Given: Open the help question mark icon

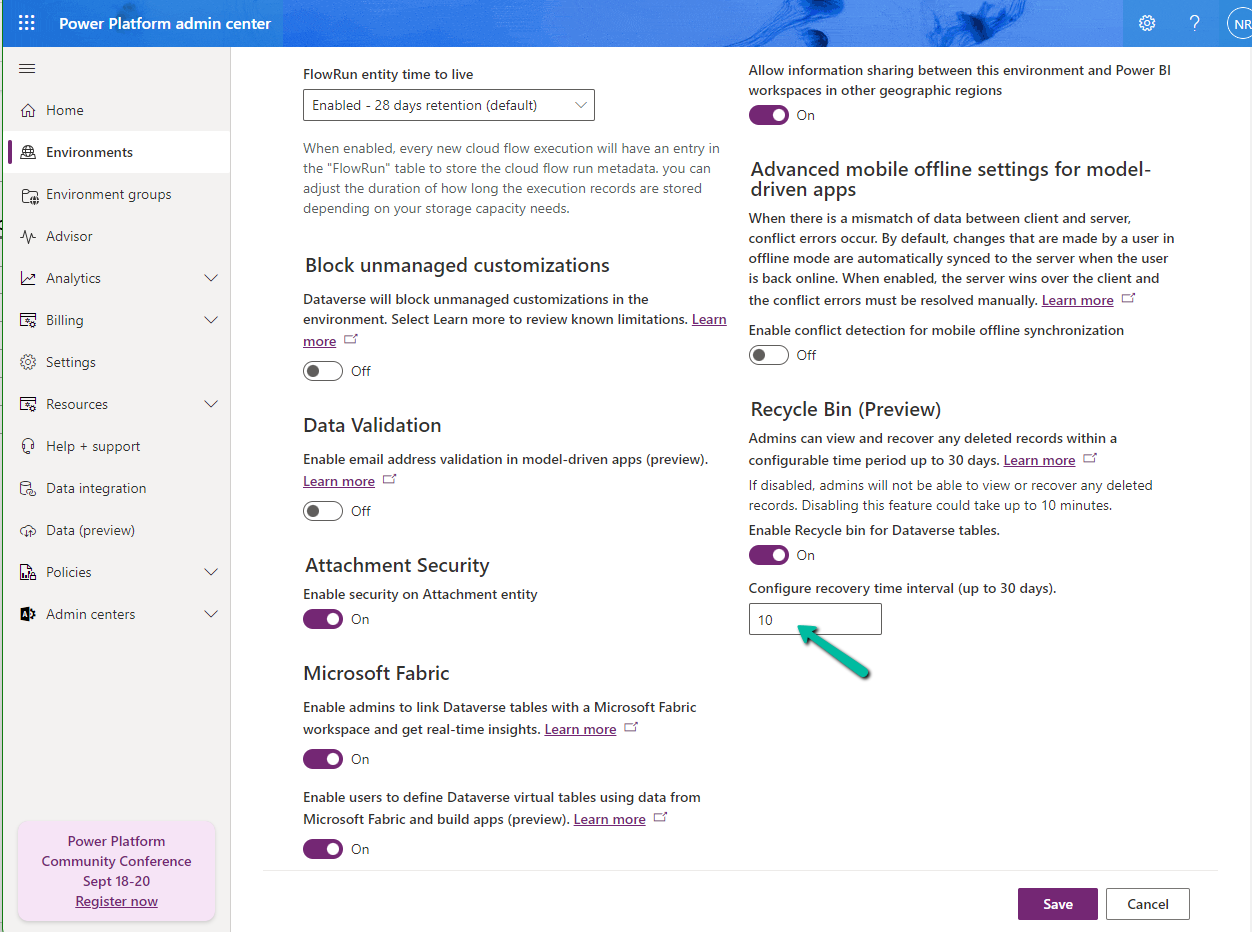Looking at the screenshot, I should pos(1194,23).
